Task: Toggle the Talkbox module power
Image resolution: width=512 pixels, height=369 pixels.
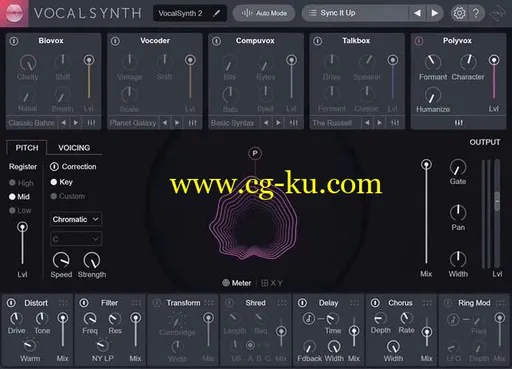Action: [x=318, y=41]
